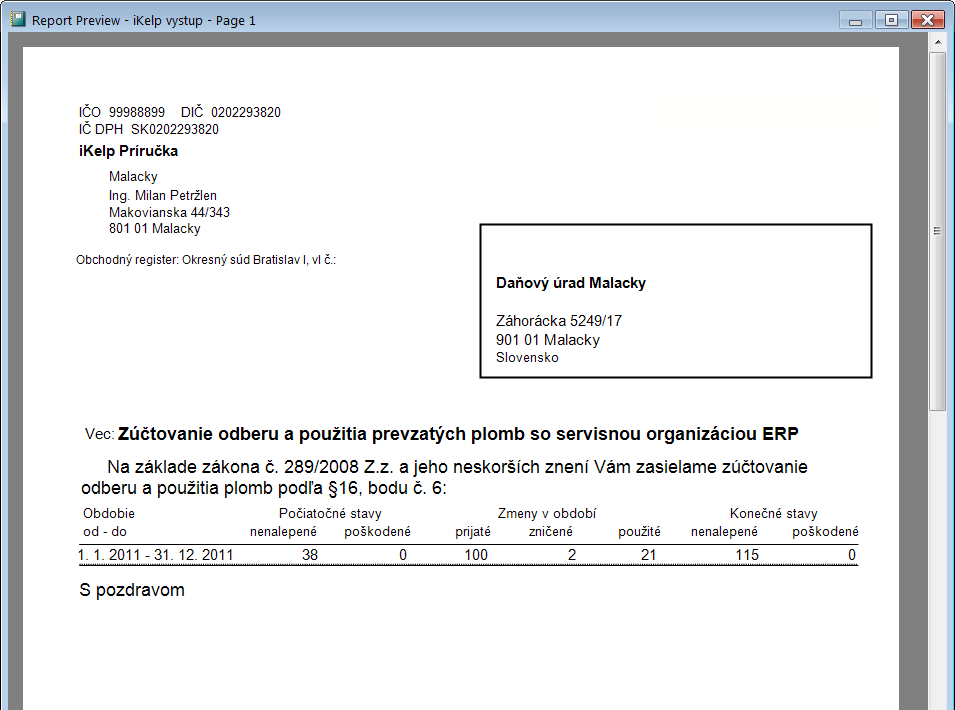Click the street address 'Záhorácka 5249/17'
The image size is (955, 710).
tap(559, 321)
